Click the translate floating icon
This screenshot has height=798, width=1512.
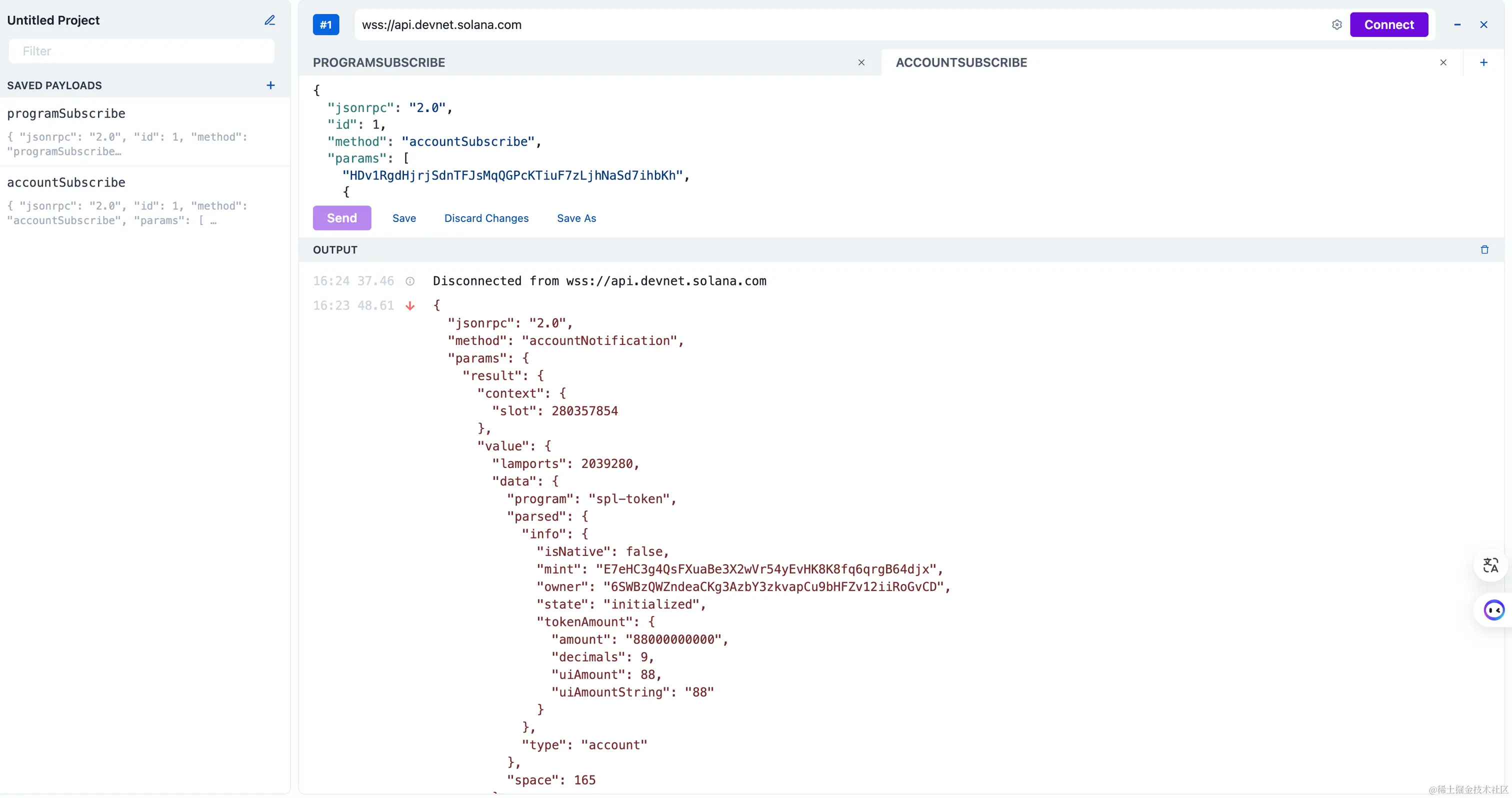click(1490, 565)
